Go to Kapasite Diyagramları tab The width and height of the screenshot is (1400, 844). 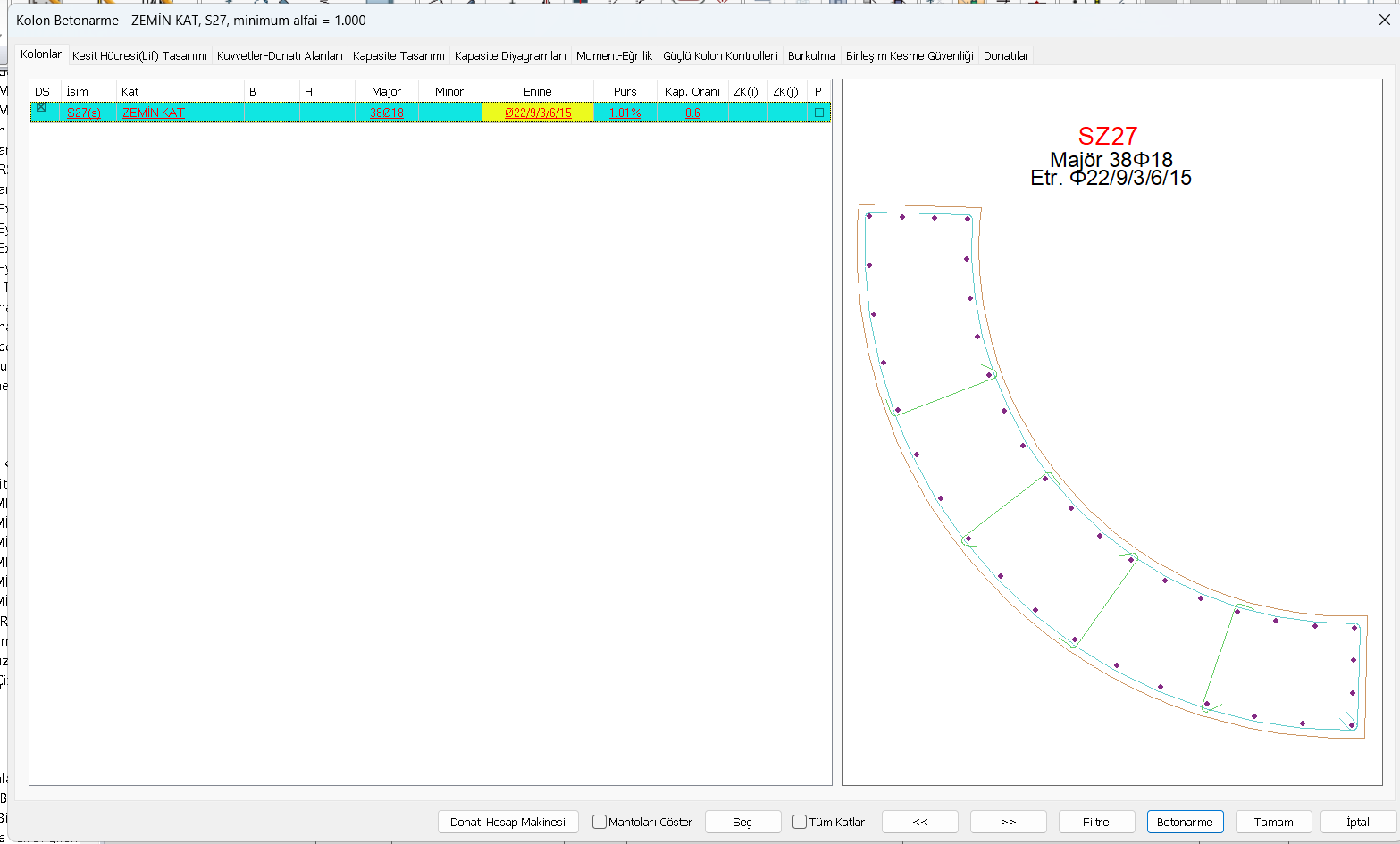510,55
